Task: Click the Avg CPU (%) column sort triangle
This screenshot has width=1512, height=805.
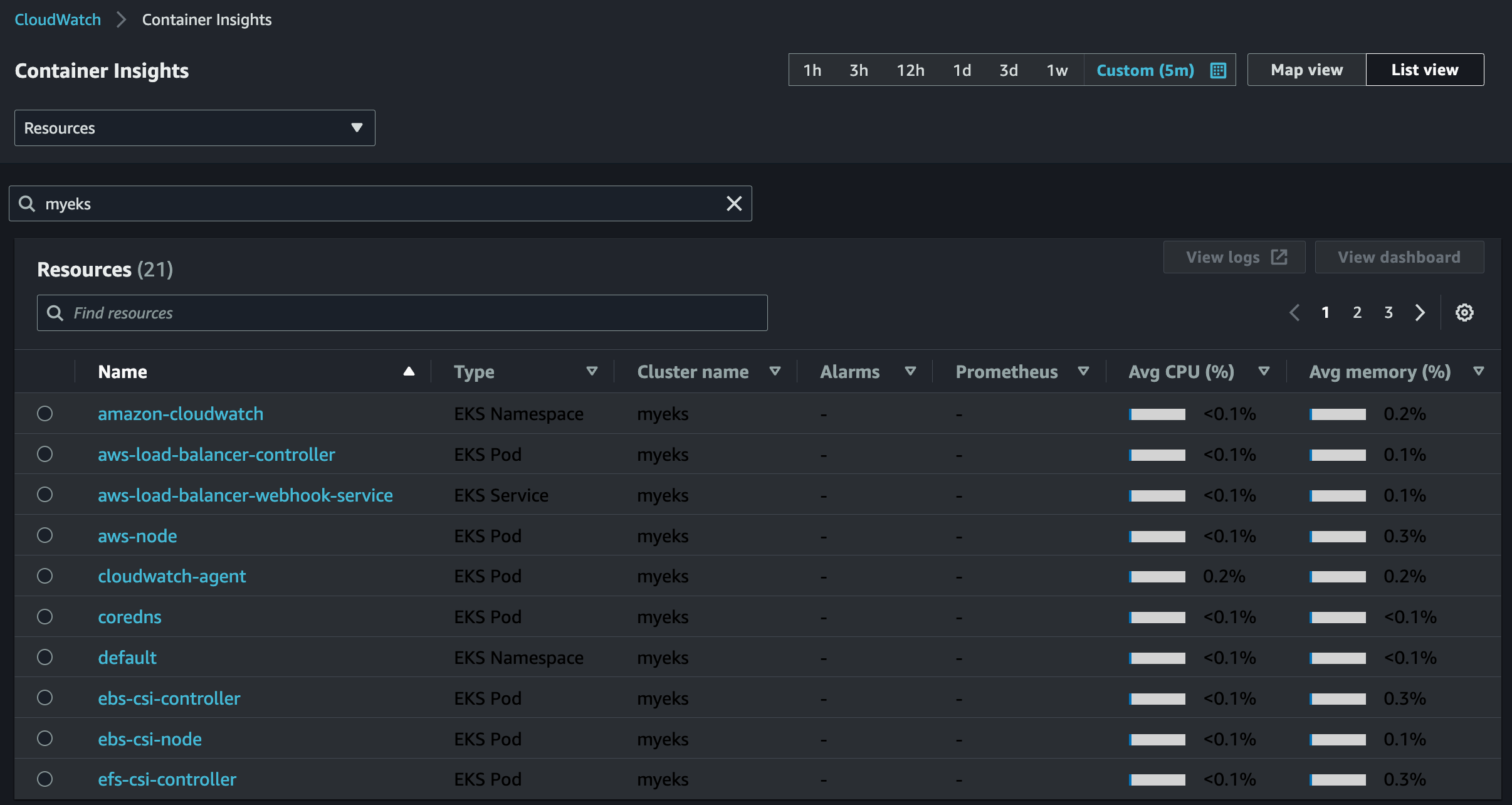Action: (x=1264, y=371)
